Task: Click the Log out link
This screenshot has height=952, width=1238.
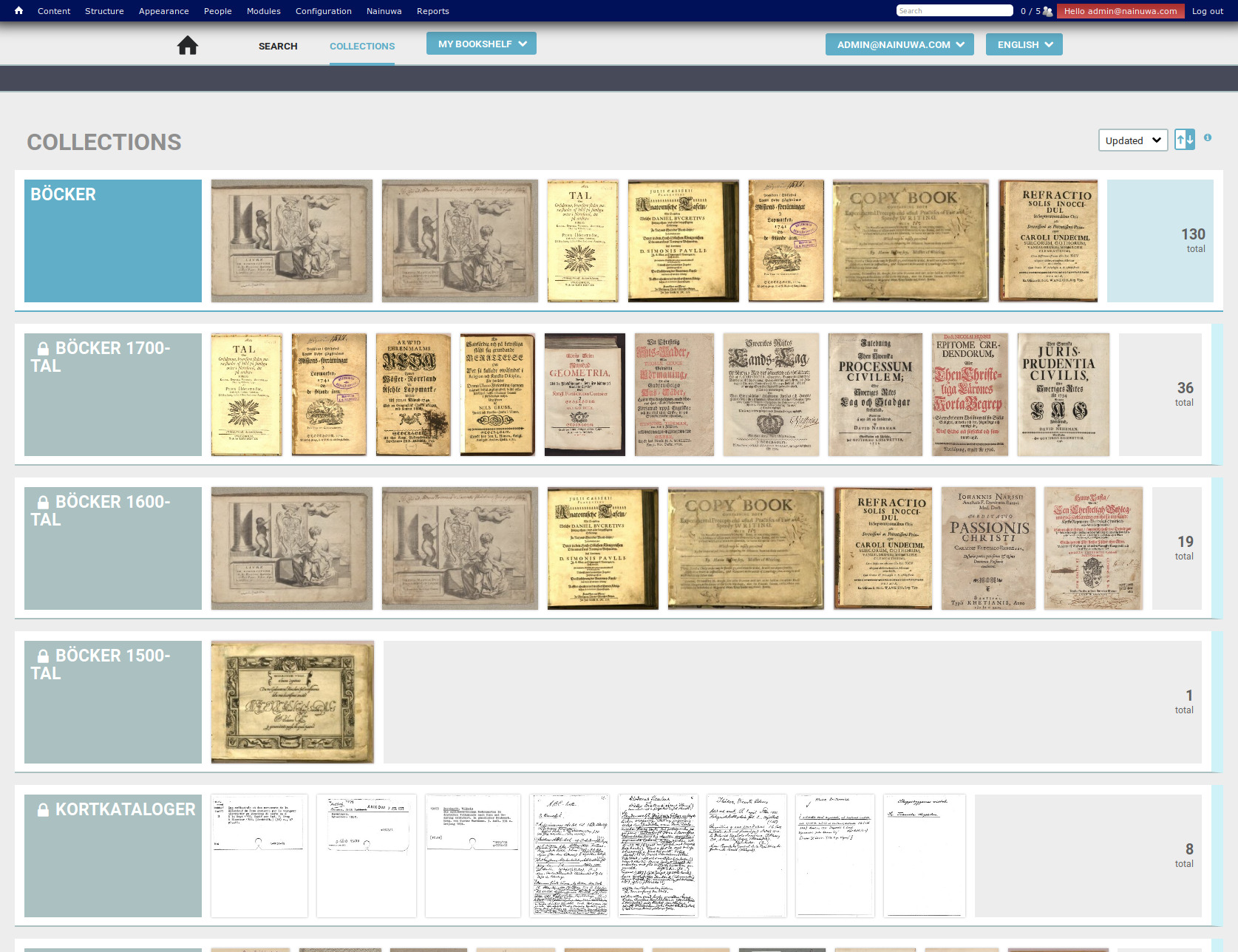Action: tap(1208, 11)
